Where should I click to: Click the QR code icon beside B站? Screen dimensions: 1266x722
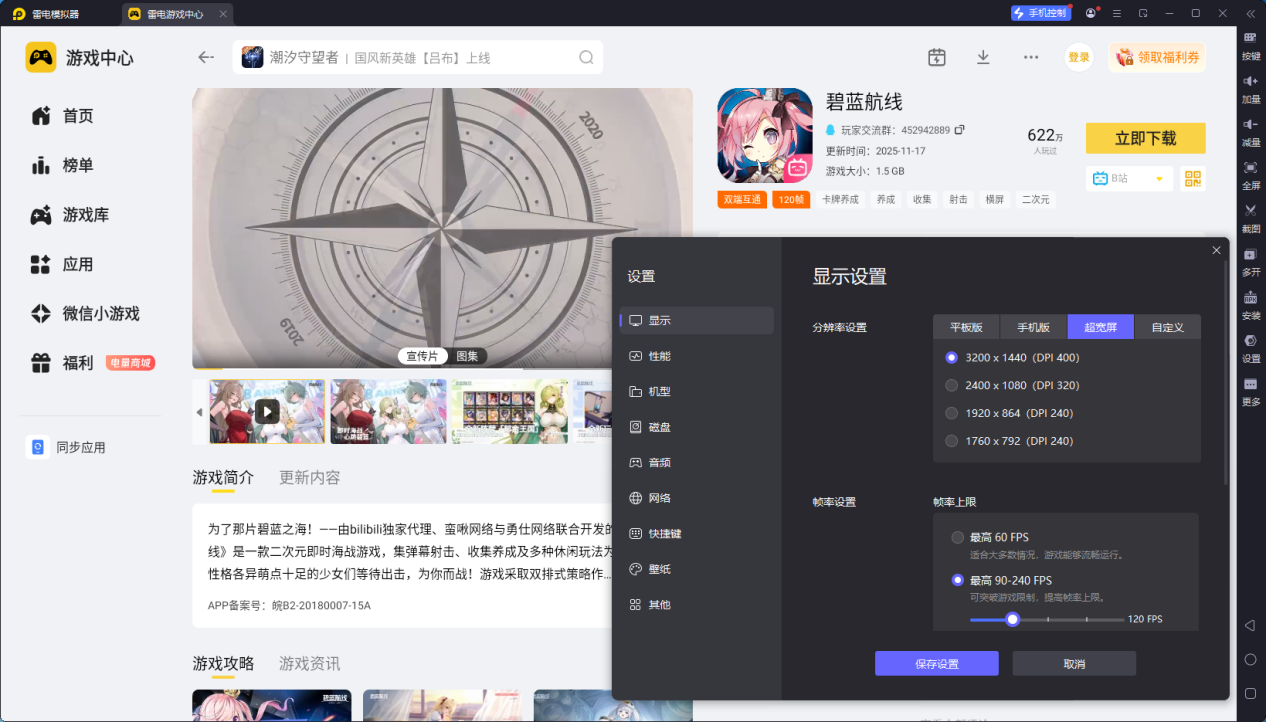1192,179
